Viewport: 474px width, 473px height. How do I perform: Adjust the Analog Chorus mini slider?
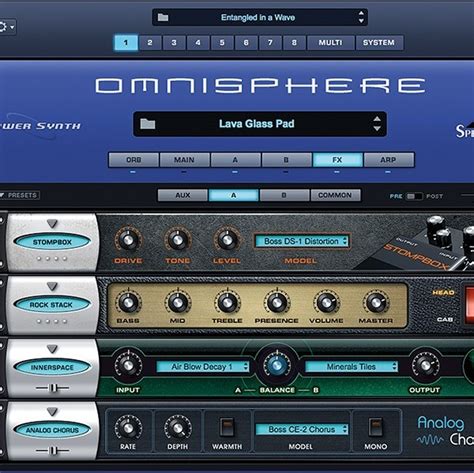point(52,451)
